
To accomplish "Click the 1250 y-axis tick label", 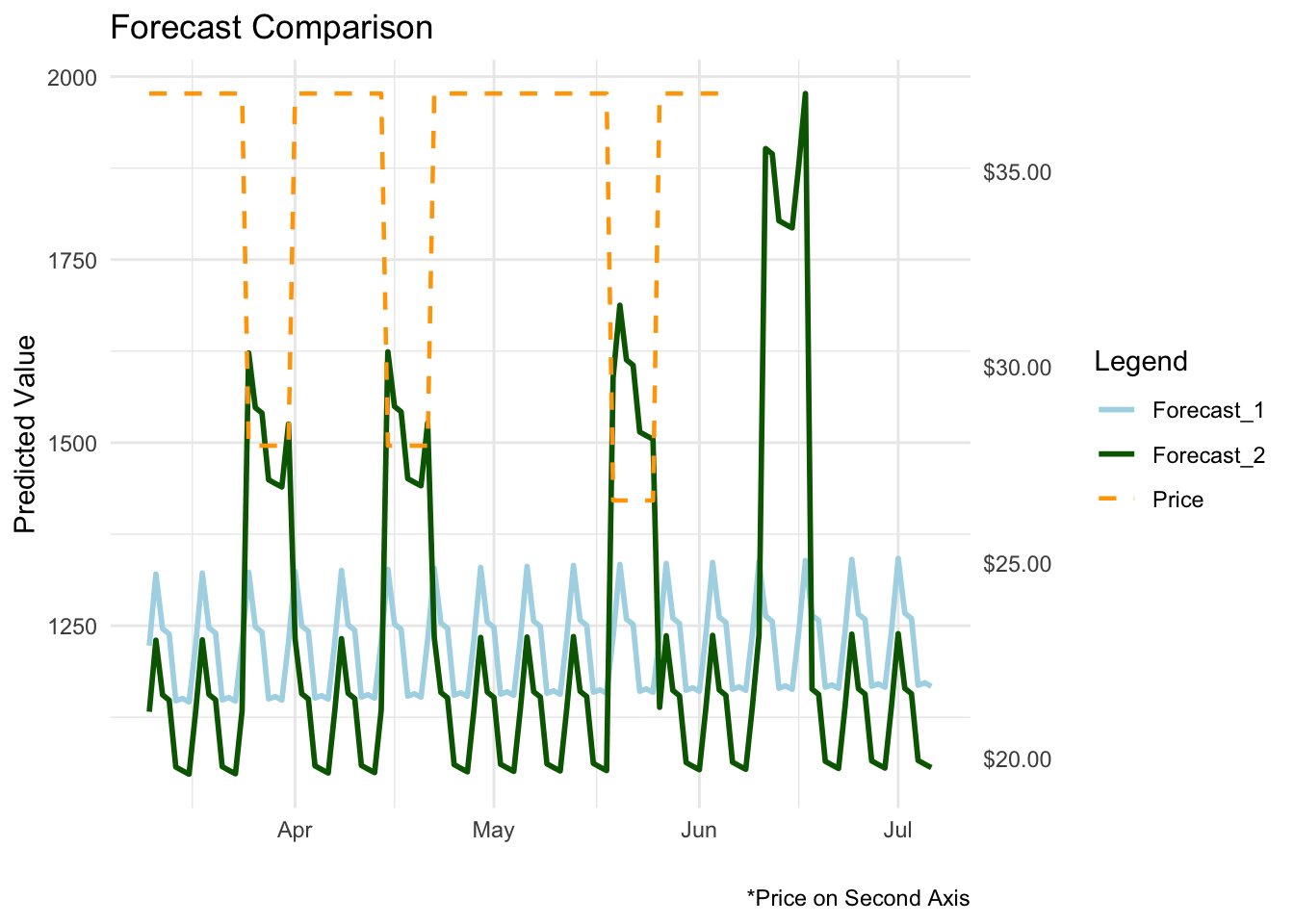I will click(72, 626).
